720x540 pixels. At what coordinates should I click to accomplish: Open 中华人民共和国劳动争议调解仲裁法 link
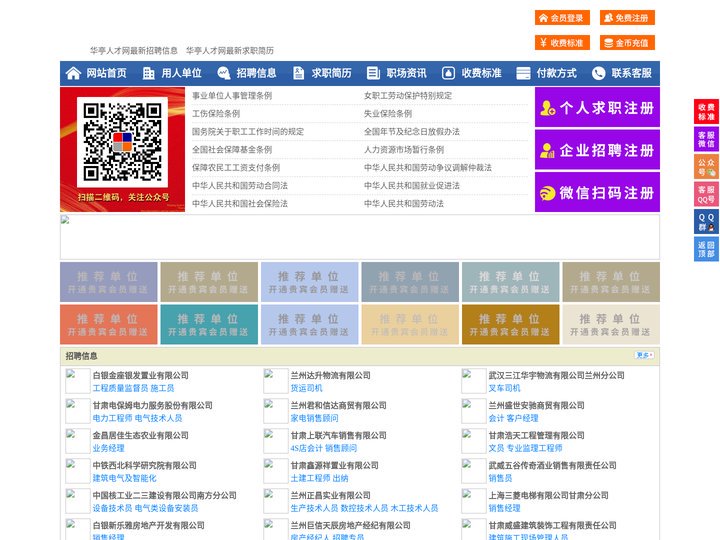pyautogui.click(x=428, y=167)
